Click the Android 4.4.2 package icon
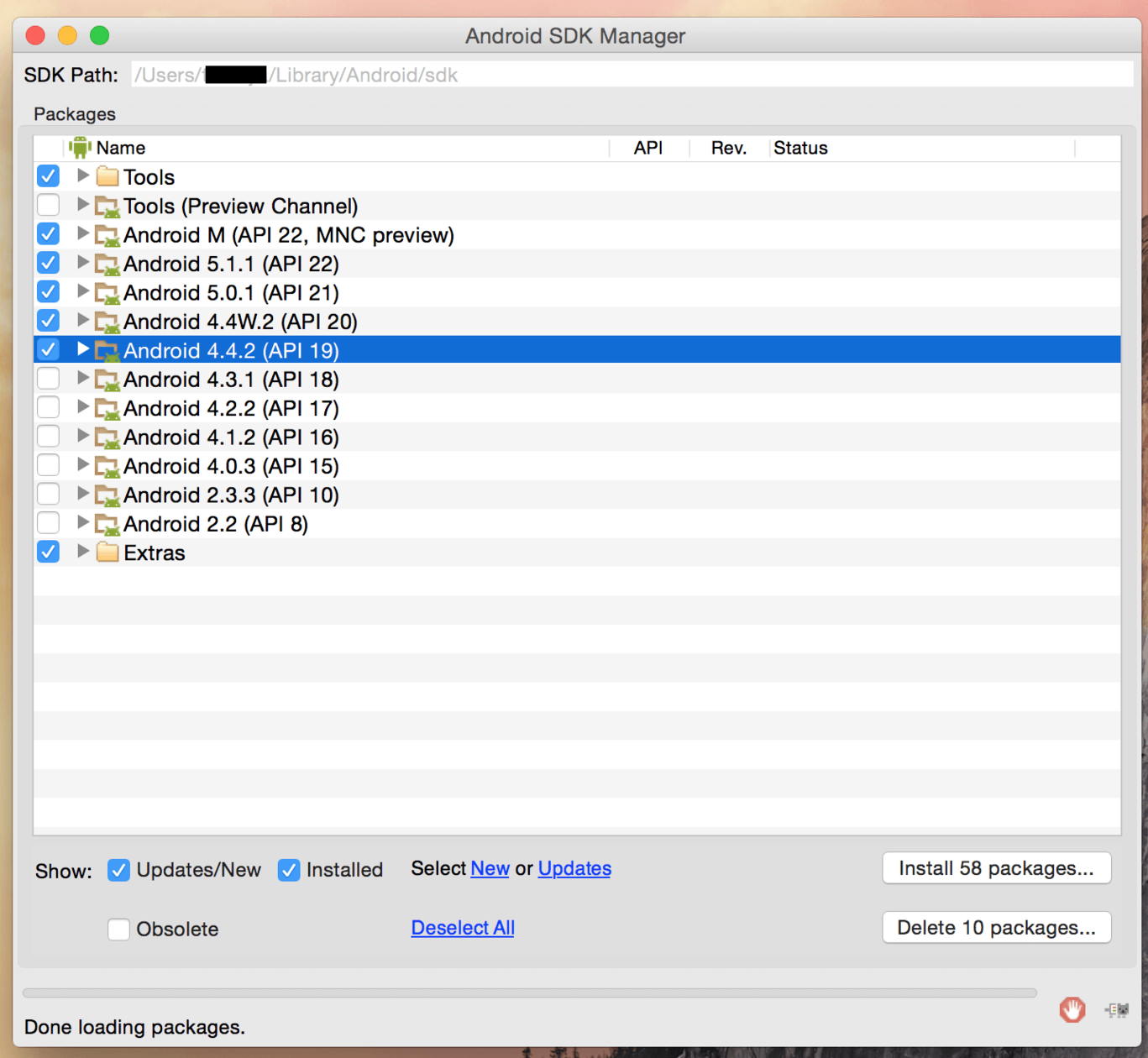 point(107,350)
